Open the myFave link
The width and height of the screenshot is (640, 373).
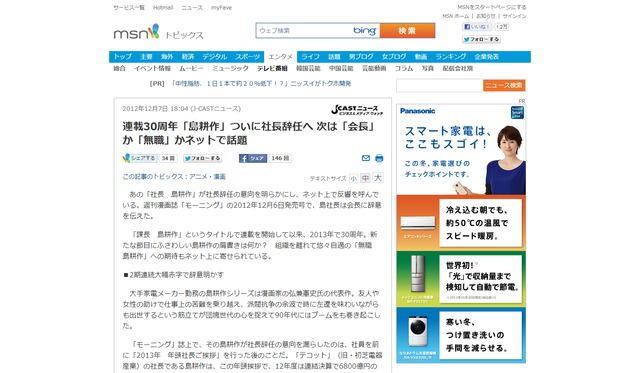[x=221, y=8]
